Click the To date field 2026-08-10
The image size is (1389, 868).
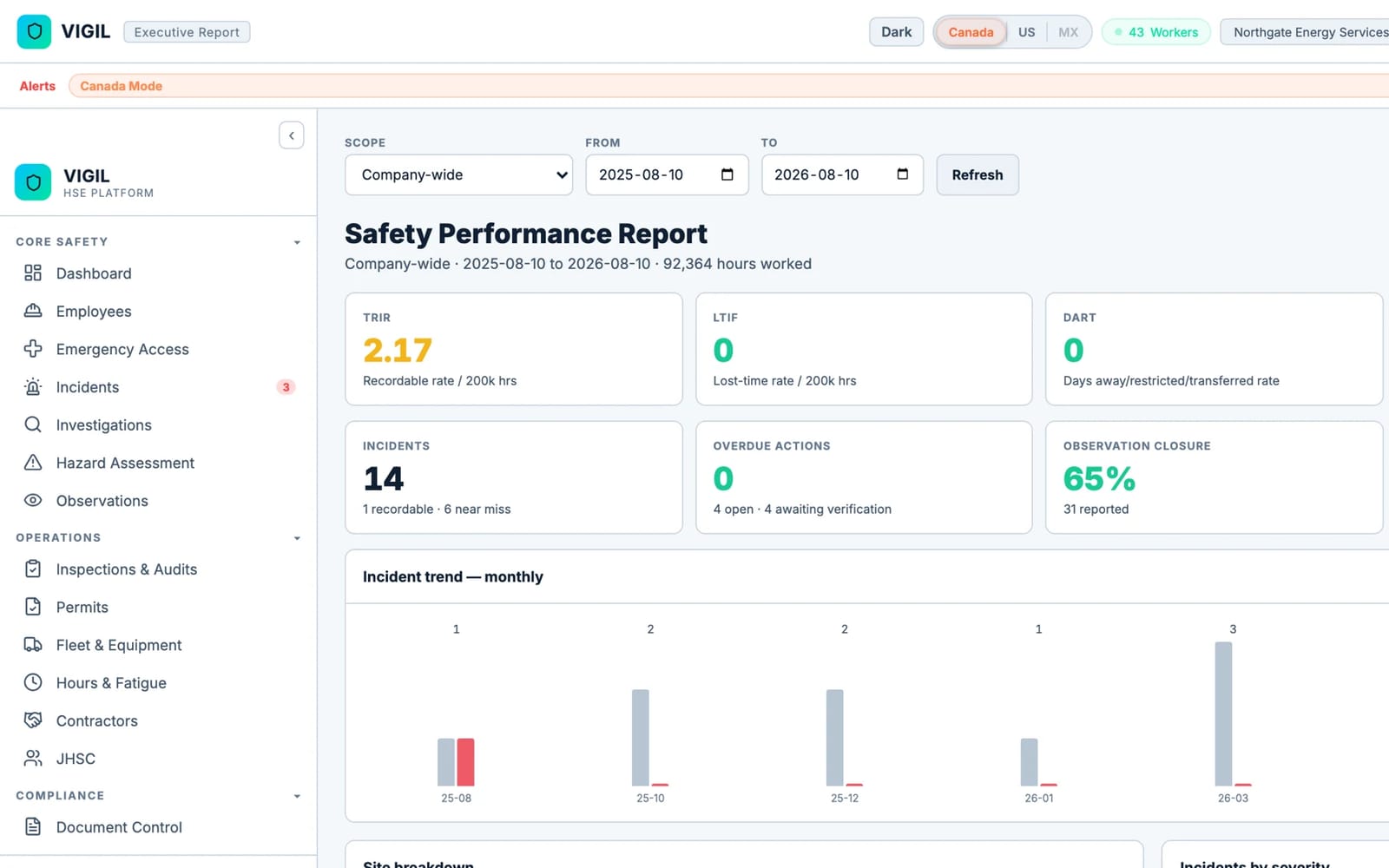coord(842,174)
